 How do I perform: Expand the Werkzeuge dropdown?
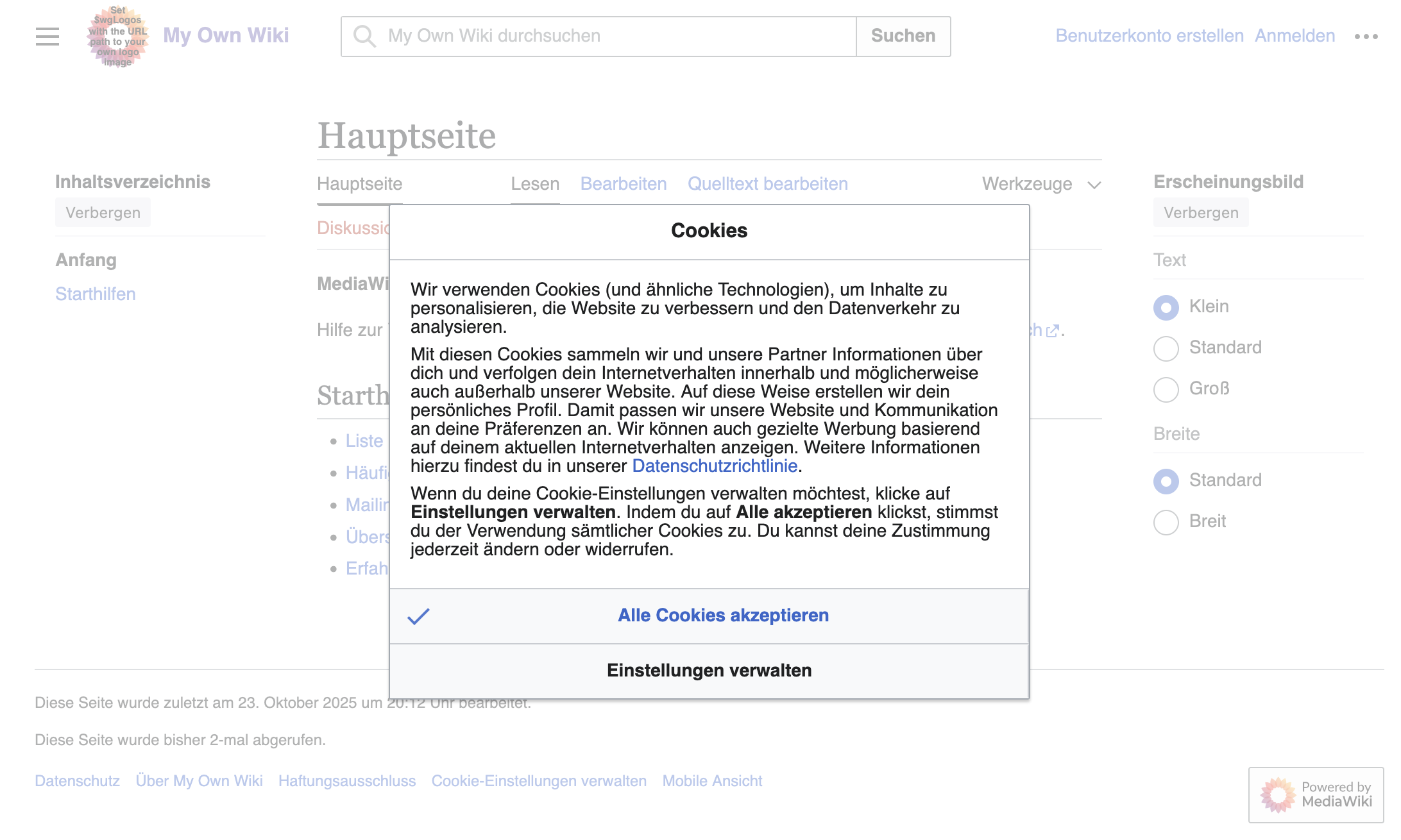1040,185
